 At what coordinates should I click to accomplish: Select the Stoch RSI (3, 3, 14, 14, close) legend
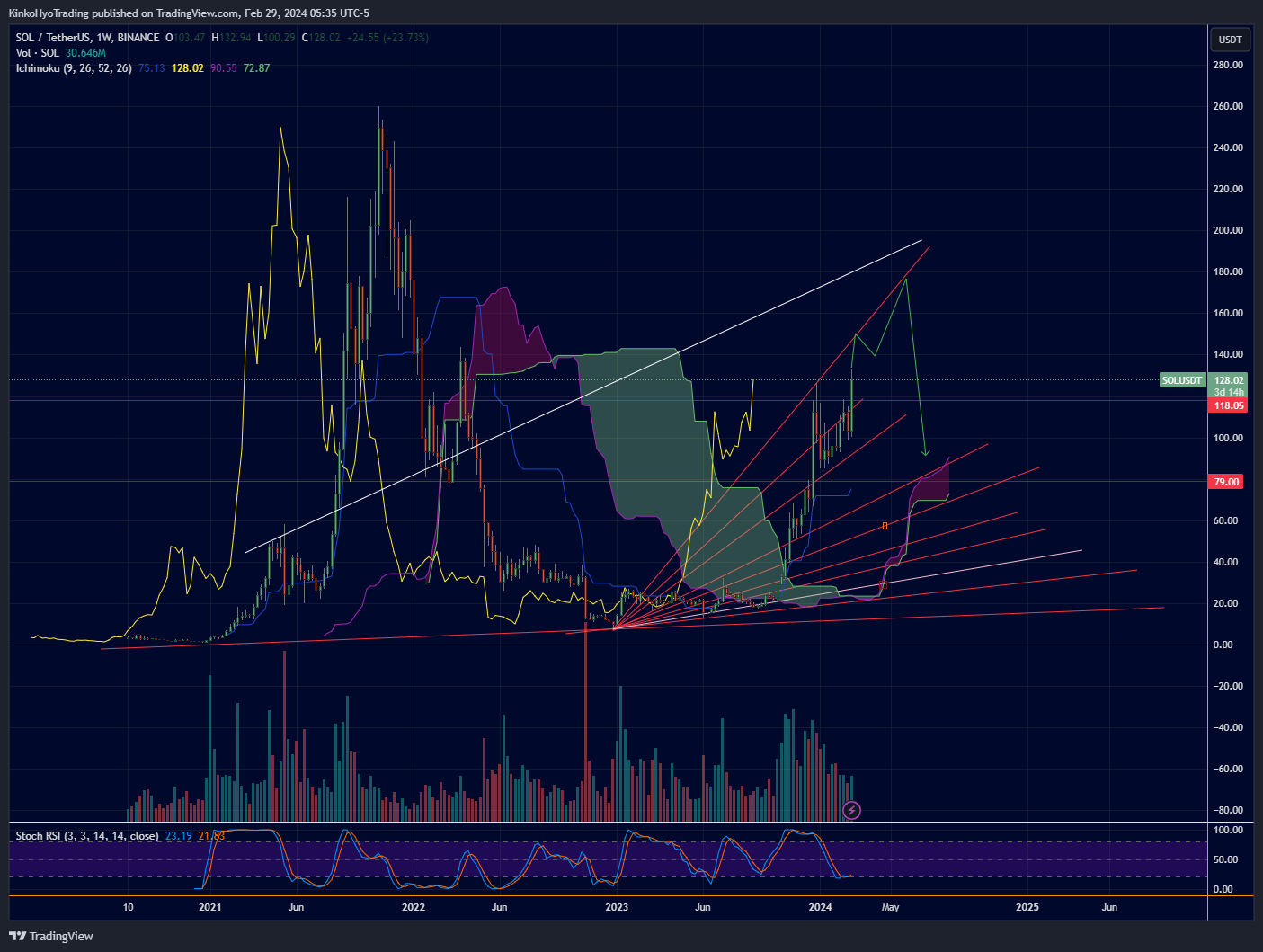pyautogui.click(x=87, y=836)
